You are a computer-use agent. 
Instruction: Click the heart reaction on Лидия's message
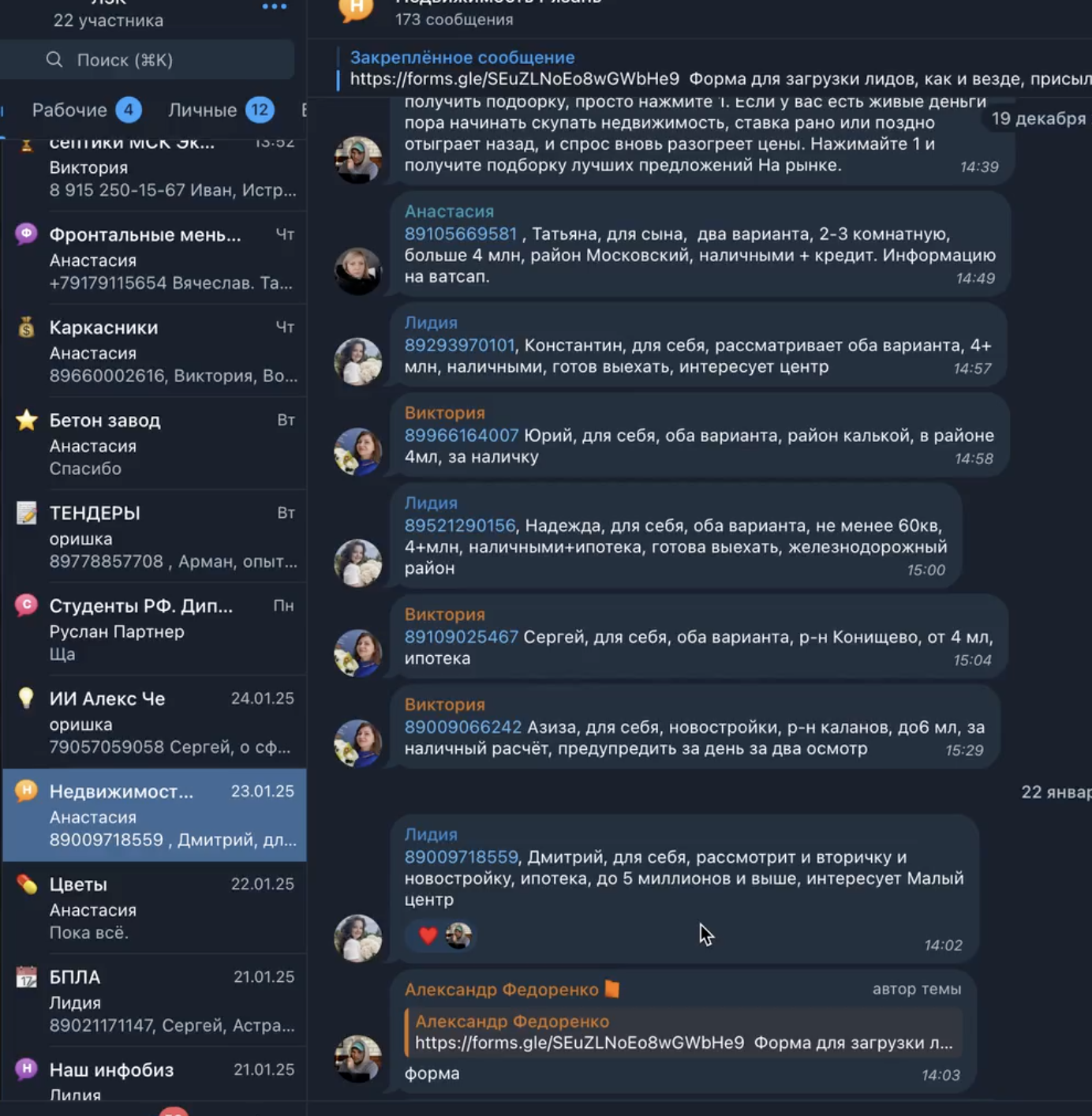[x=428, y=936]
